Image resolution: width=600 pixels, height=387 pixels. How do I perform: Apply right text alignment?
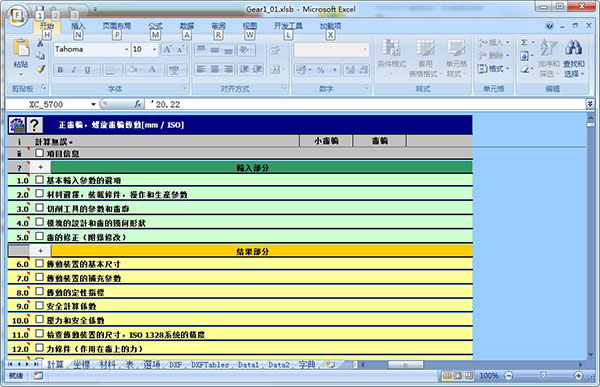click(228, 69)
